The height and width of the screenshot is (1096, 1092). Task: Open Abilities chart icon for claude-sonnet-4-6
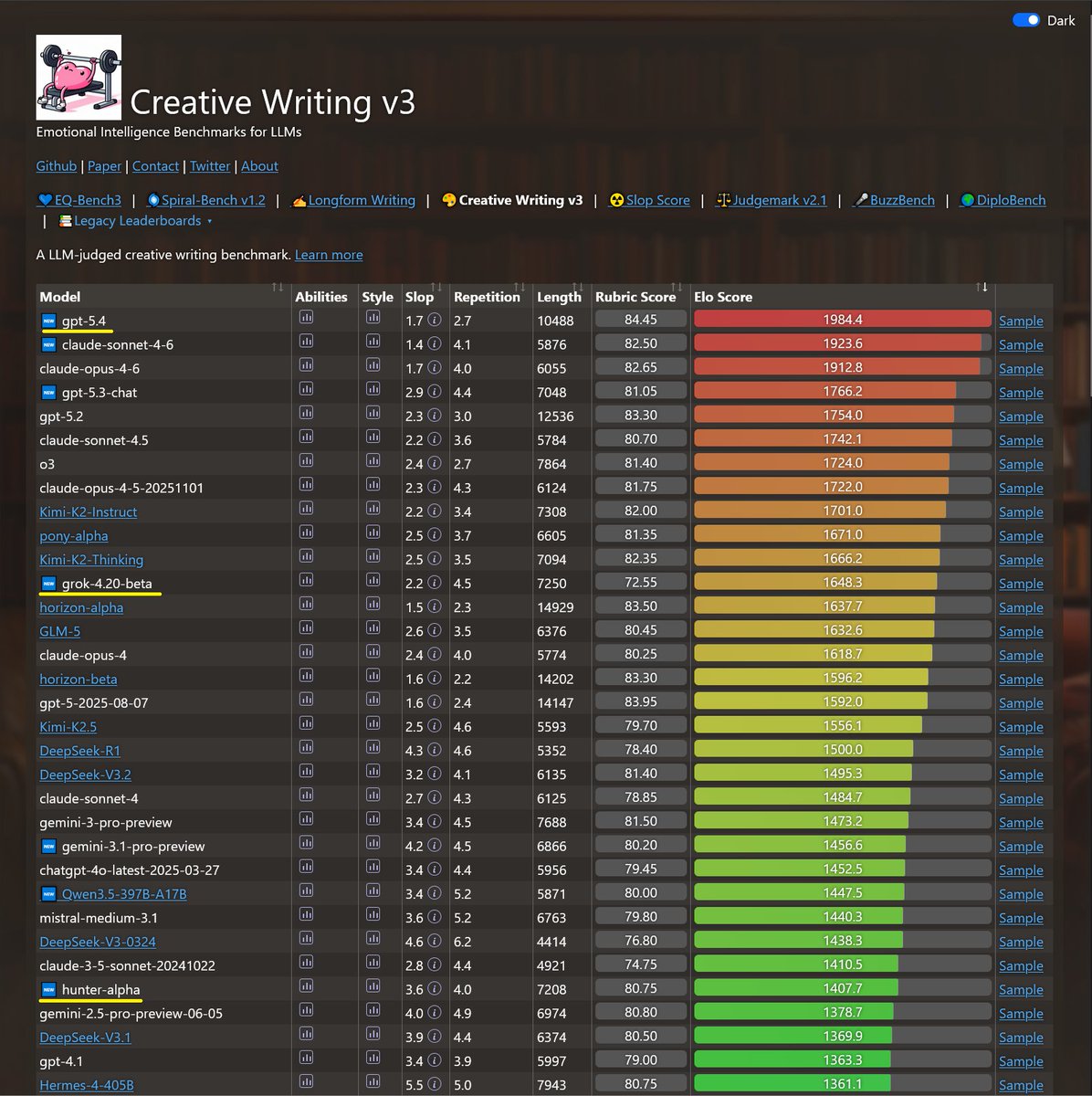pos(306,341)
